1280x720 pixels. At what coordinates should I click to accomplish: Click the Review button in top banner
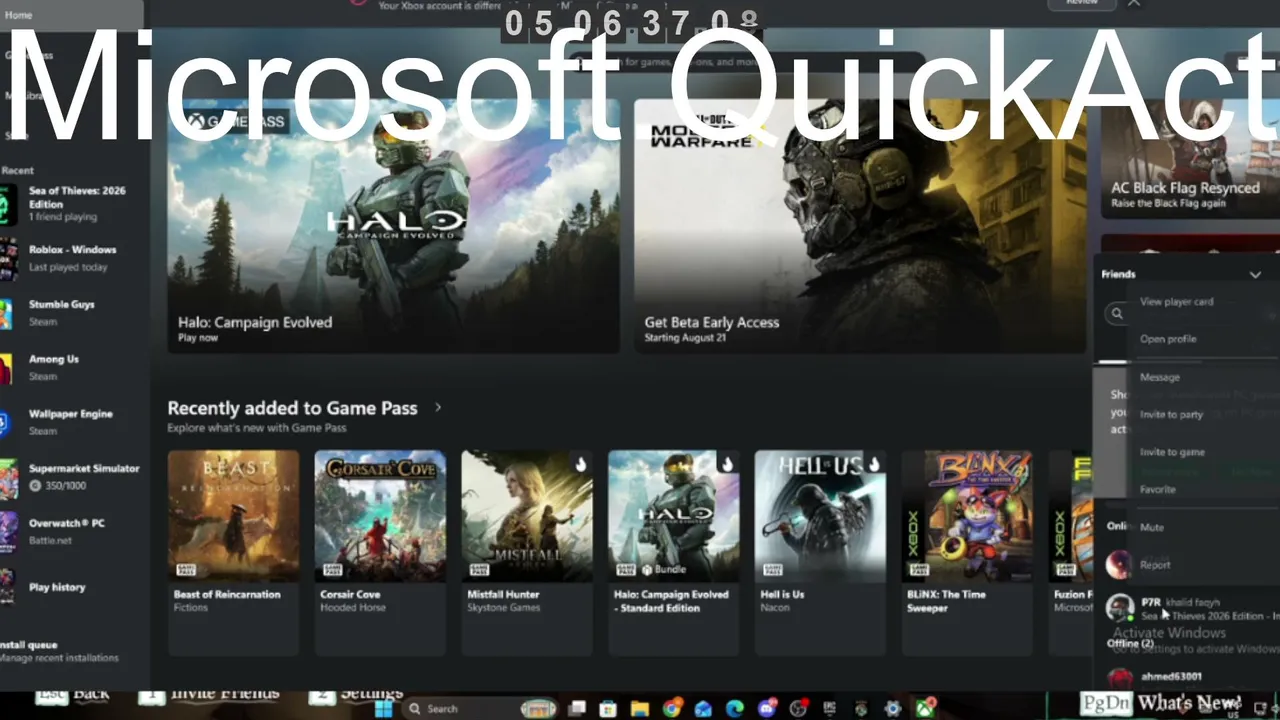(1082, 3)
